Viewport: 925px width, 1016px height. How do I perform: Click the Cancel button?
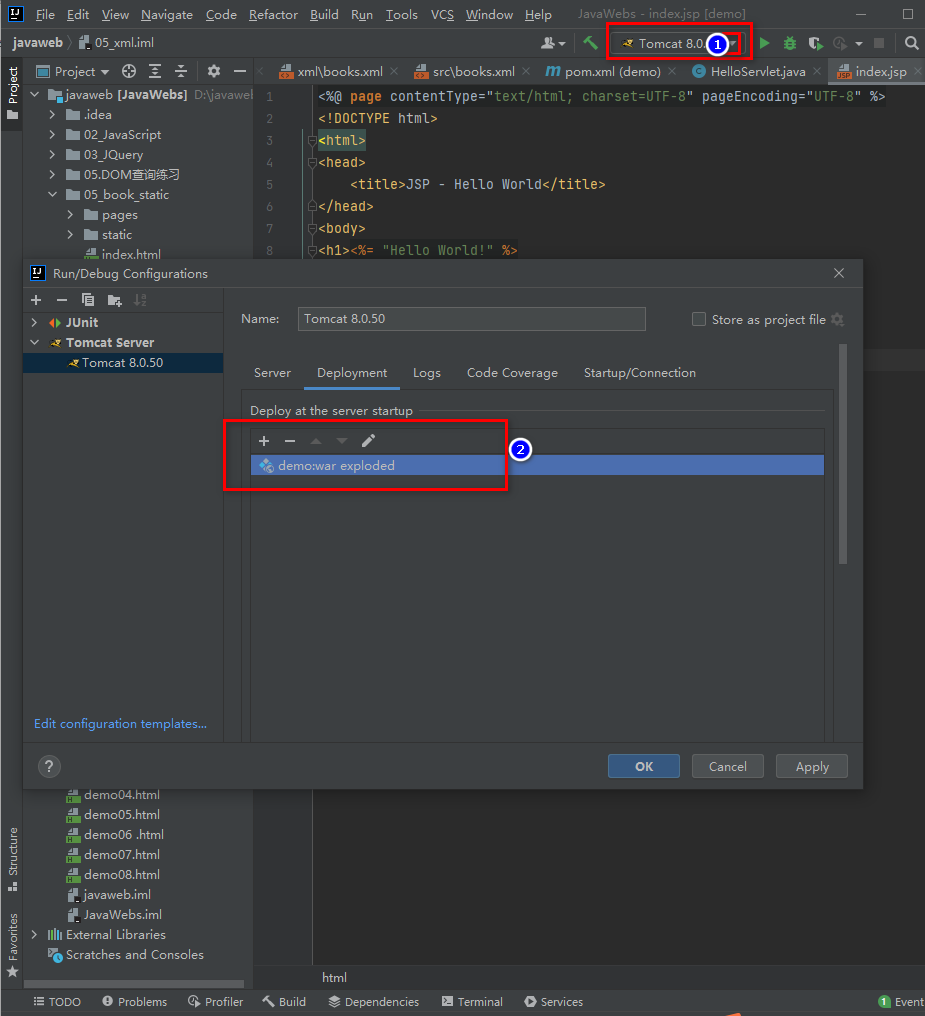tap(727, 766)
